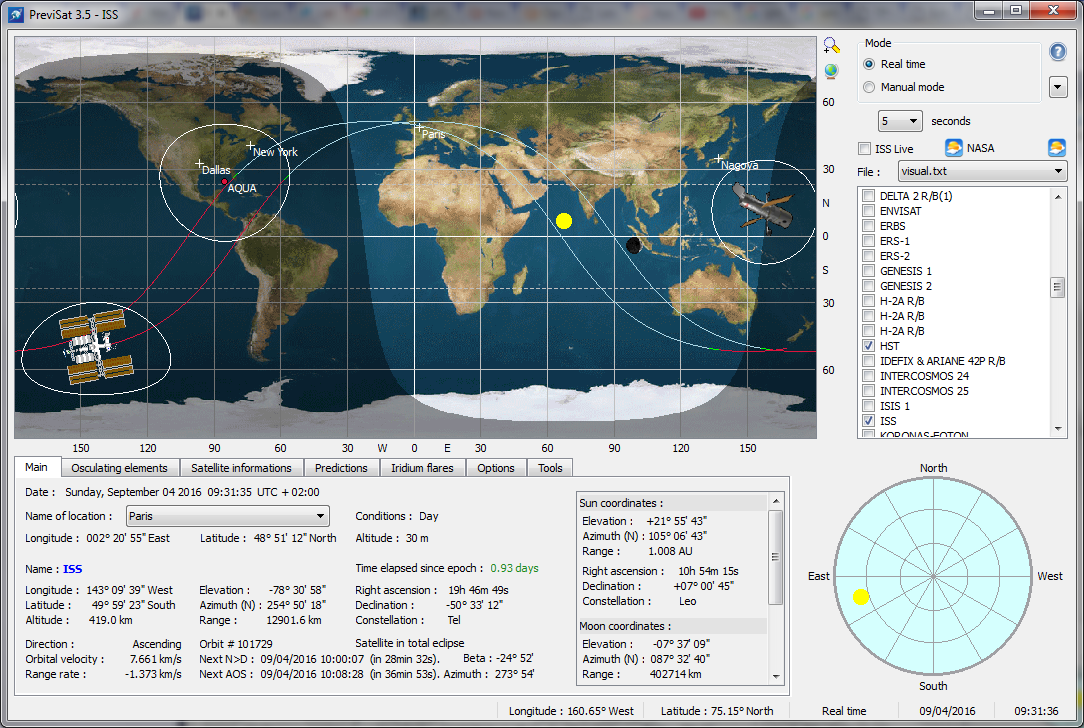Open the Satellite informations tab
This screenshot has width=1084, height=728.
[x=241, y=468]
